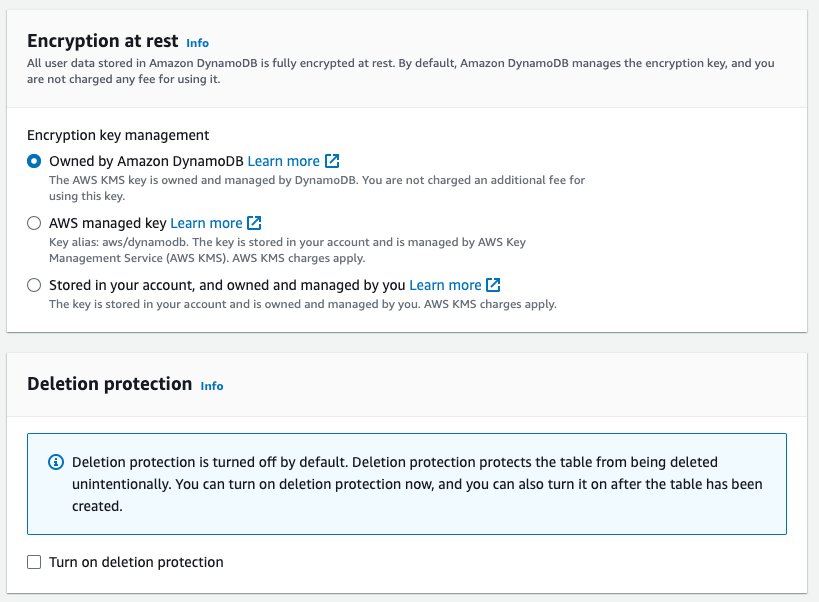
Task: Follow 'Learn more' link for AWS managed key
Action: tap(206, 223)
